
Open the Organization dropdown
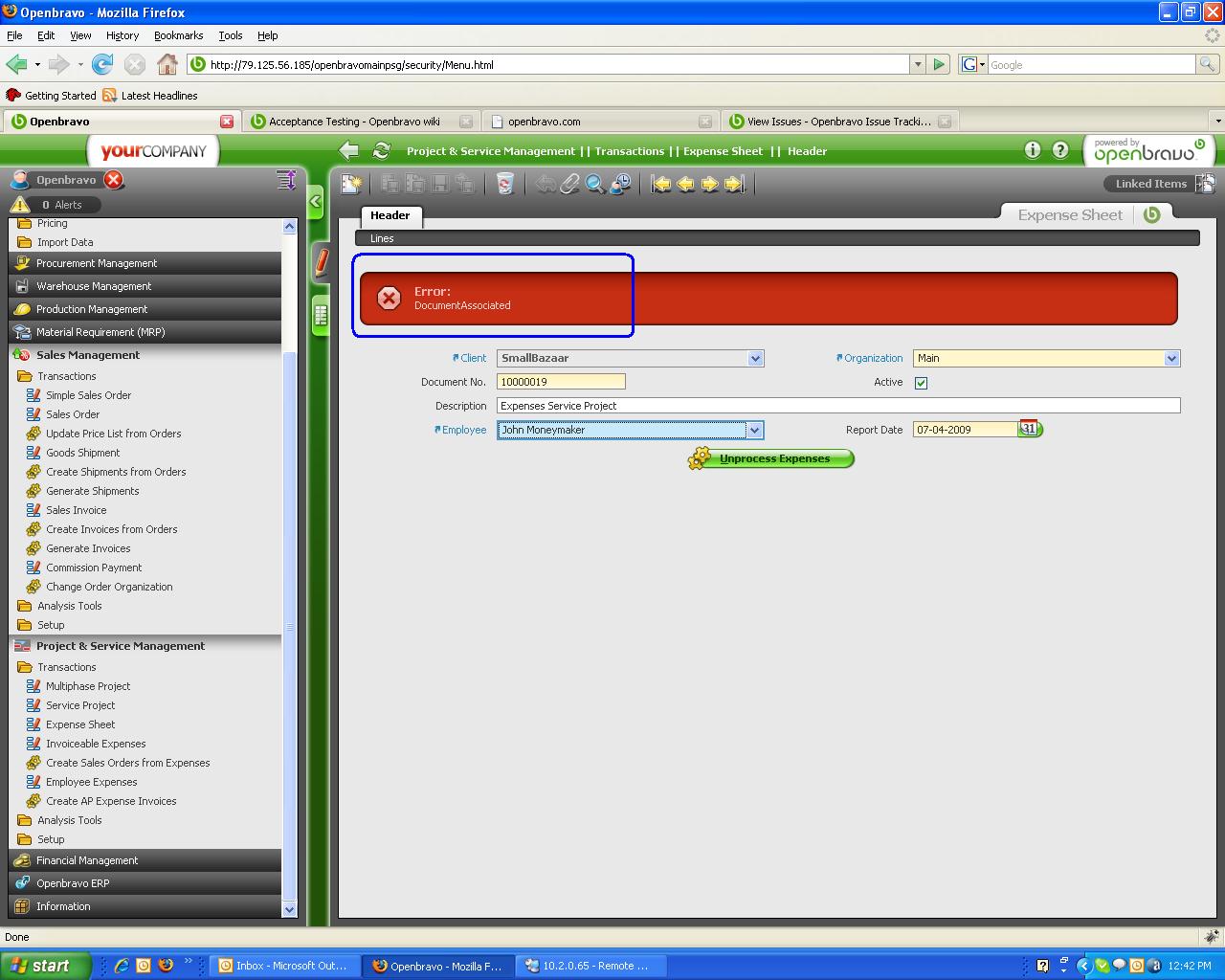(1170, 358)
